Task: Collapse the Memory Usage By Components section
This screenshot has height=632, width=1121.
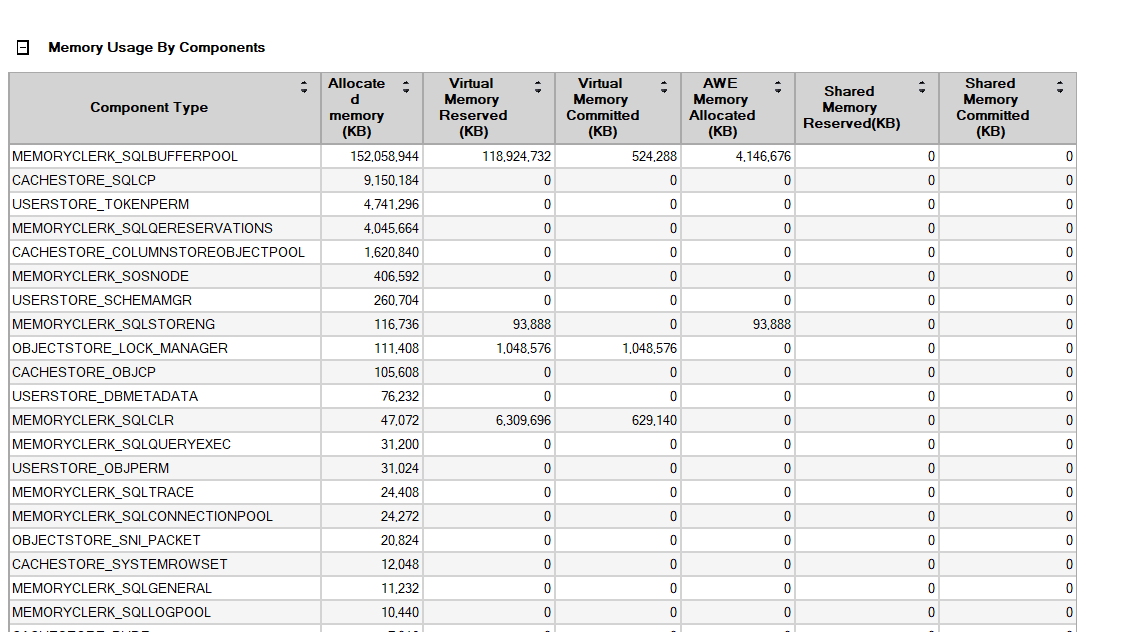Action: pos(23,48)
